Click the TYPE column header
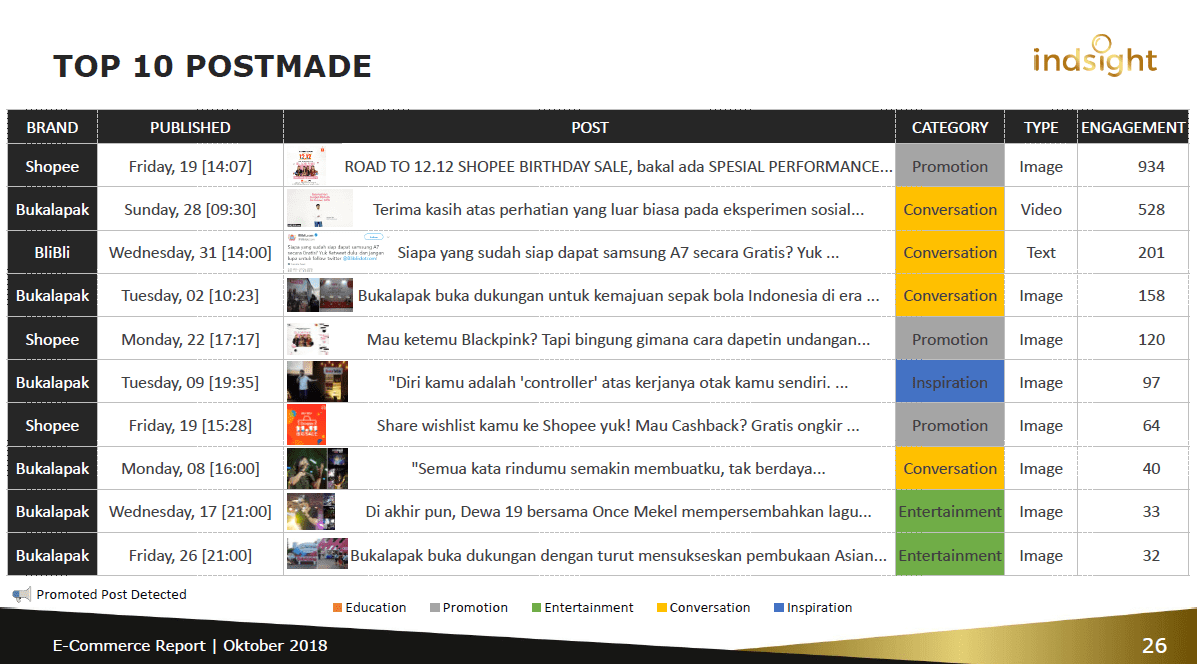This screenshot has width=1197, height=664. (1041, 127)
